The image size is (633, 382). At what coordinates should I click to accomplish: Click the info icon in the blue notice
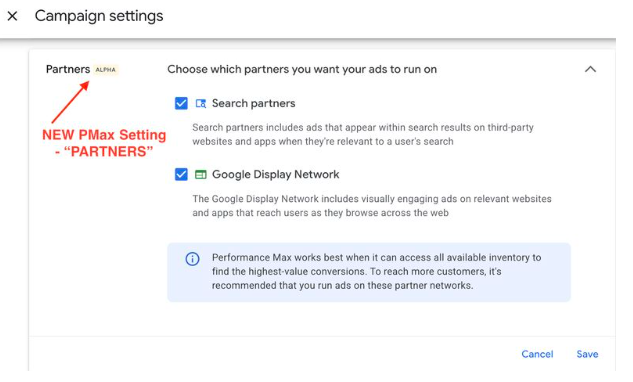[192, 259]
